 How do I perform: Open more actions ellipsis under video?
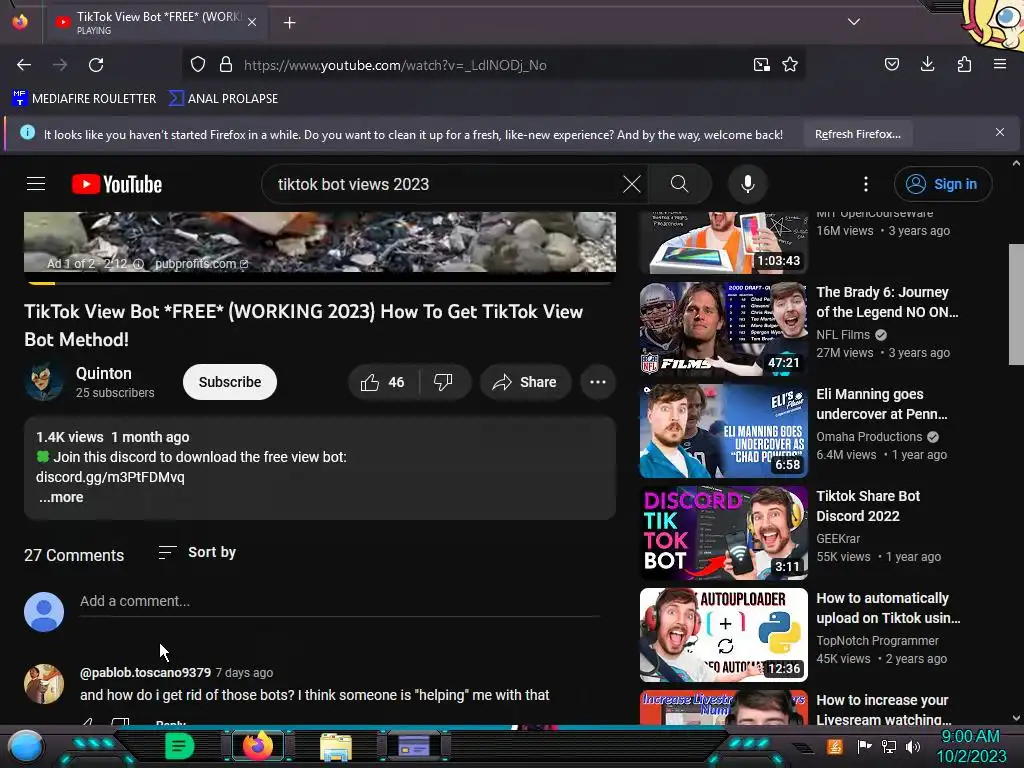598,382
